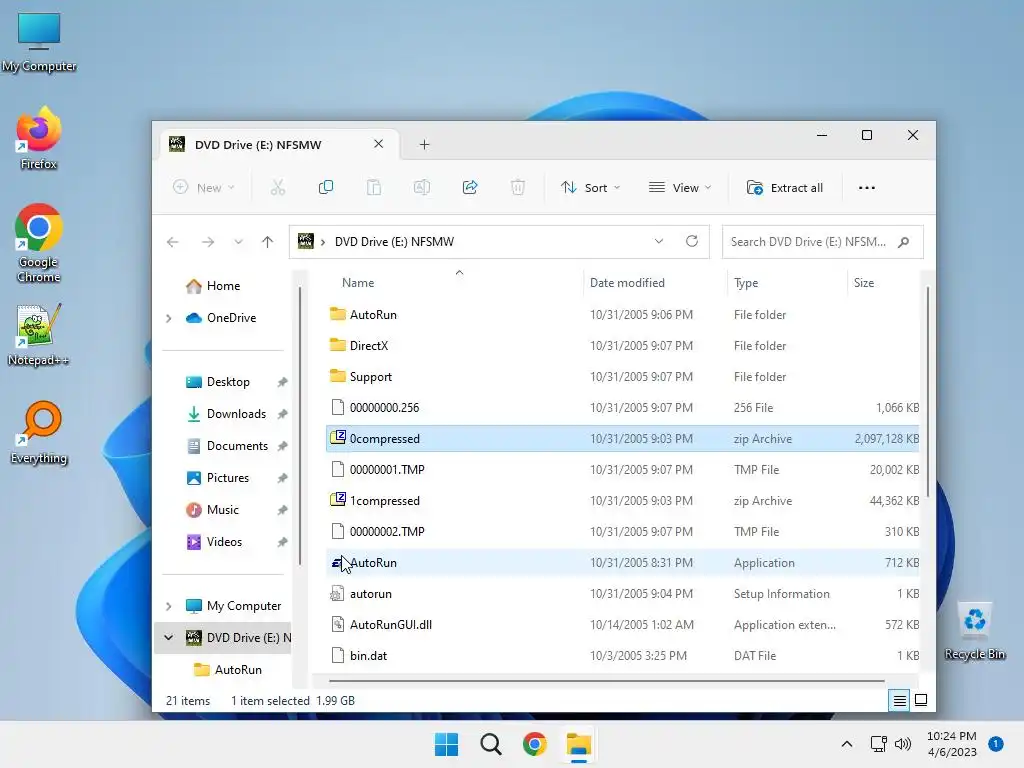Click the Cut scissors icon in toolbar

pyautogui.click(x=278, y=187)
